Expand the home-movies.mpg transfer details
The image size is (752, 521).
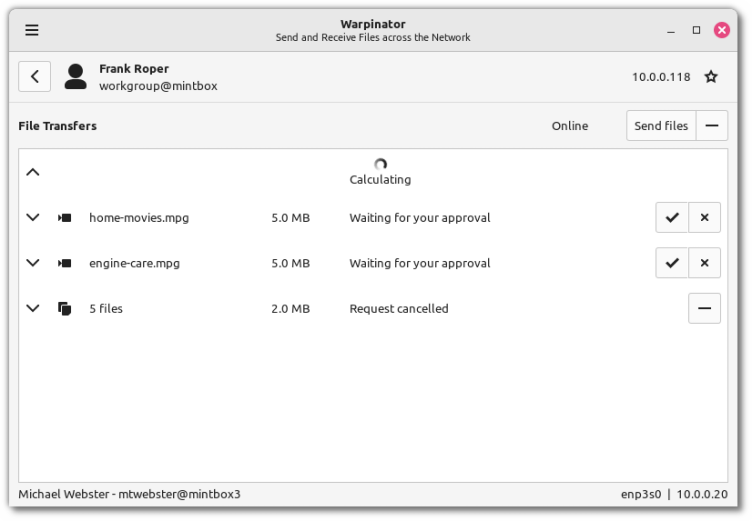coord(33,217)
